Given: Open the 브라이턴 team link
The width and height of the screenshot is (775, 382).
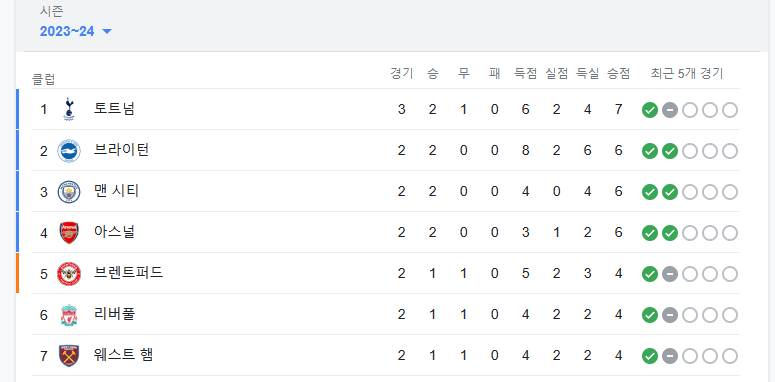Looking at the screenshot, I should coord(121,150).
